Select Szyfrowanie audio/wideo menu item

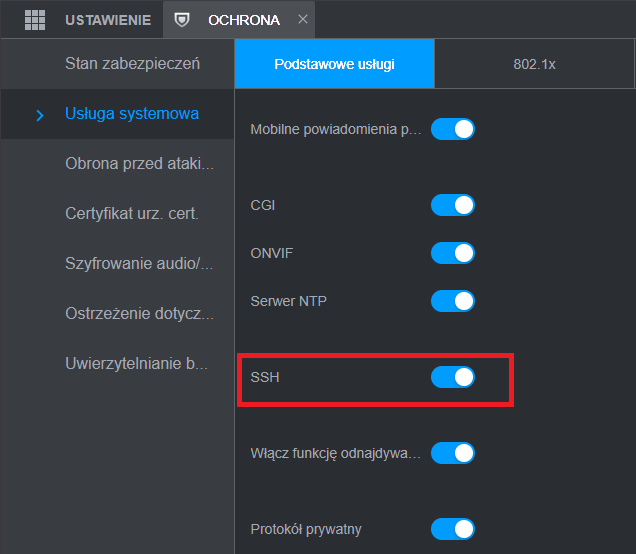pyautogui.click(x=139, y=263)
